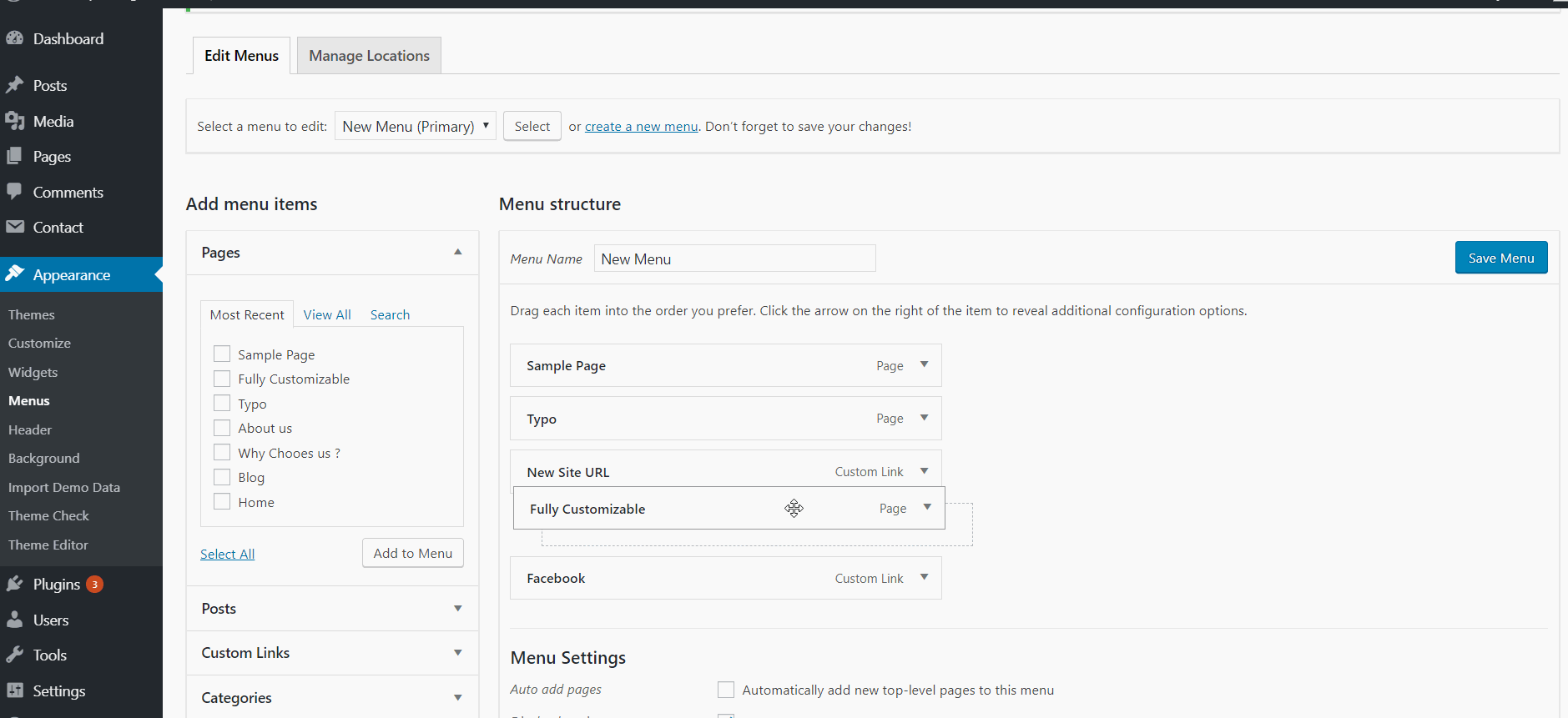Viewport: 1568px width, 718px height.
Task: Open Themes in the Appearance submenu
Action: (32, 314)
